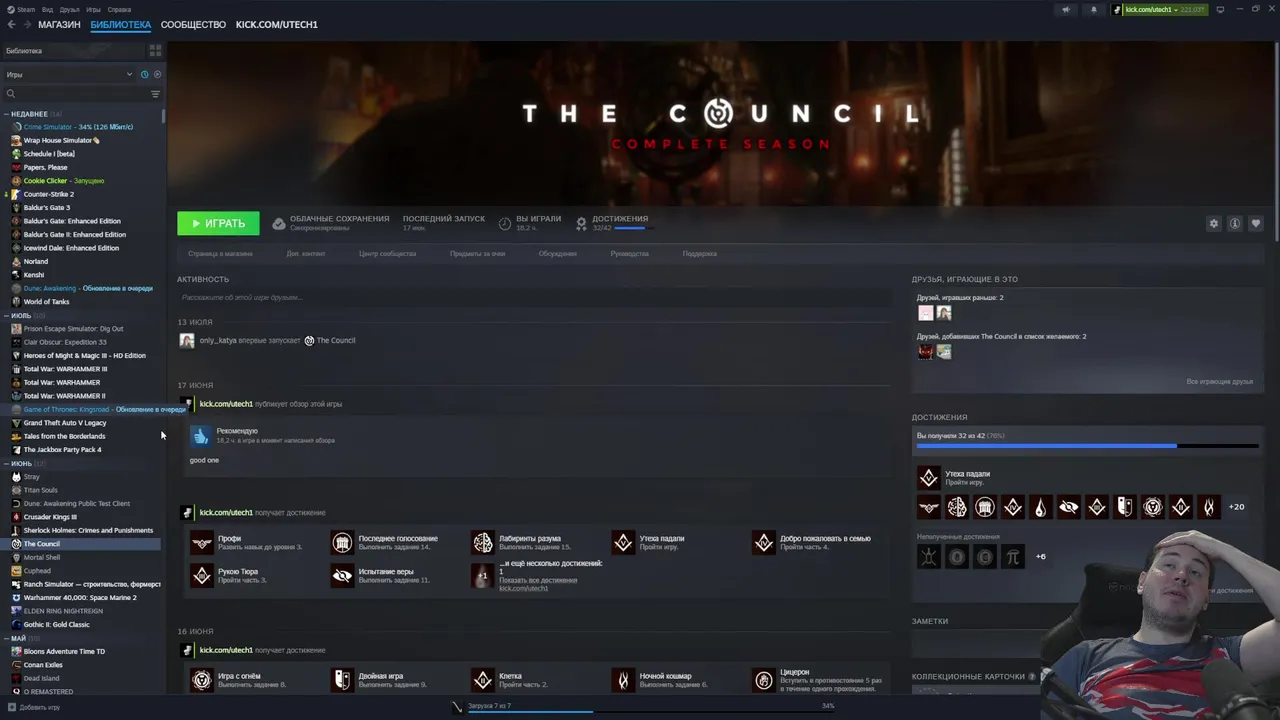Click the Цицерон achievement icon

[764, 680]
